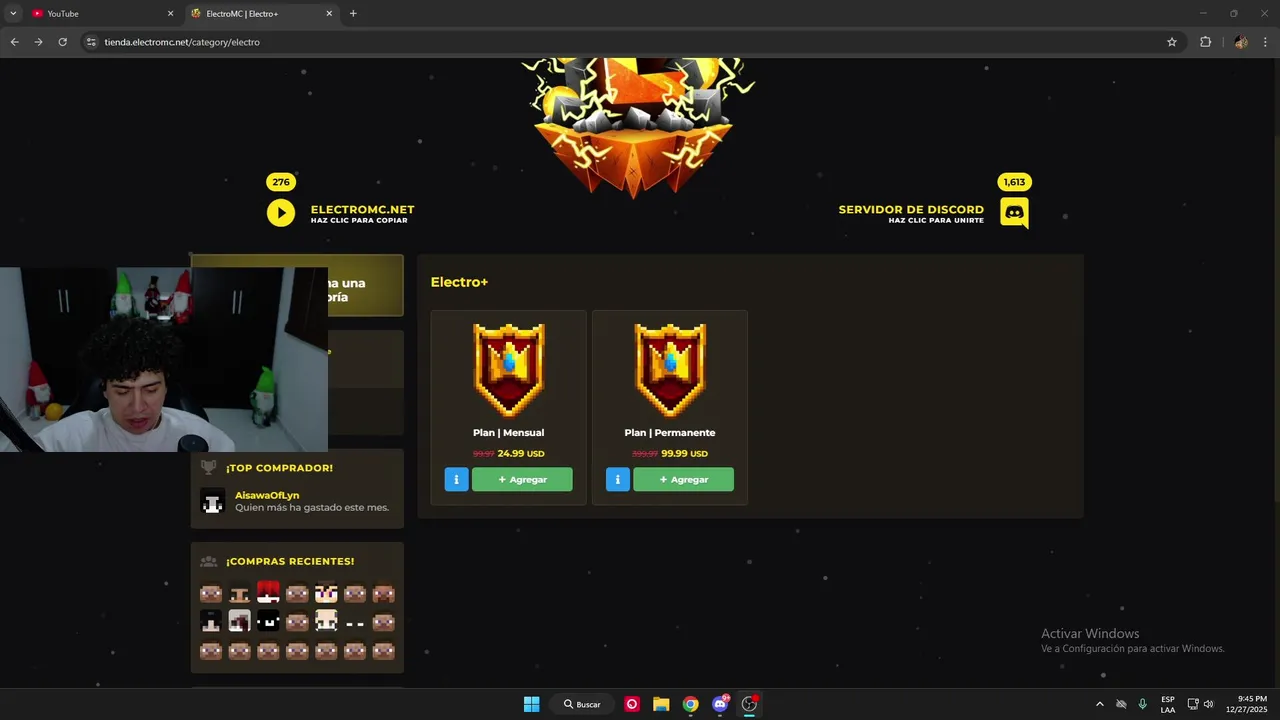Click the Discord logo icon on the store page
1280x720 pixels.
point(1014,213)
